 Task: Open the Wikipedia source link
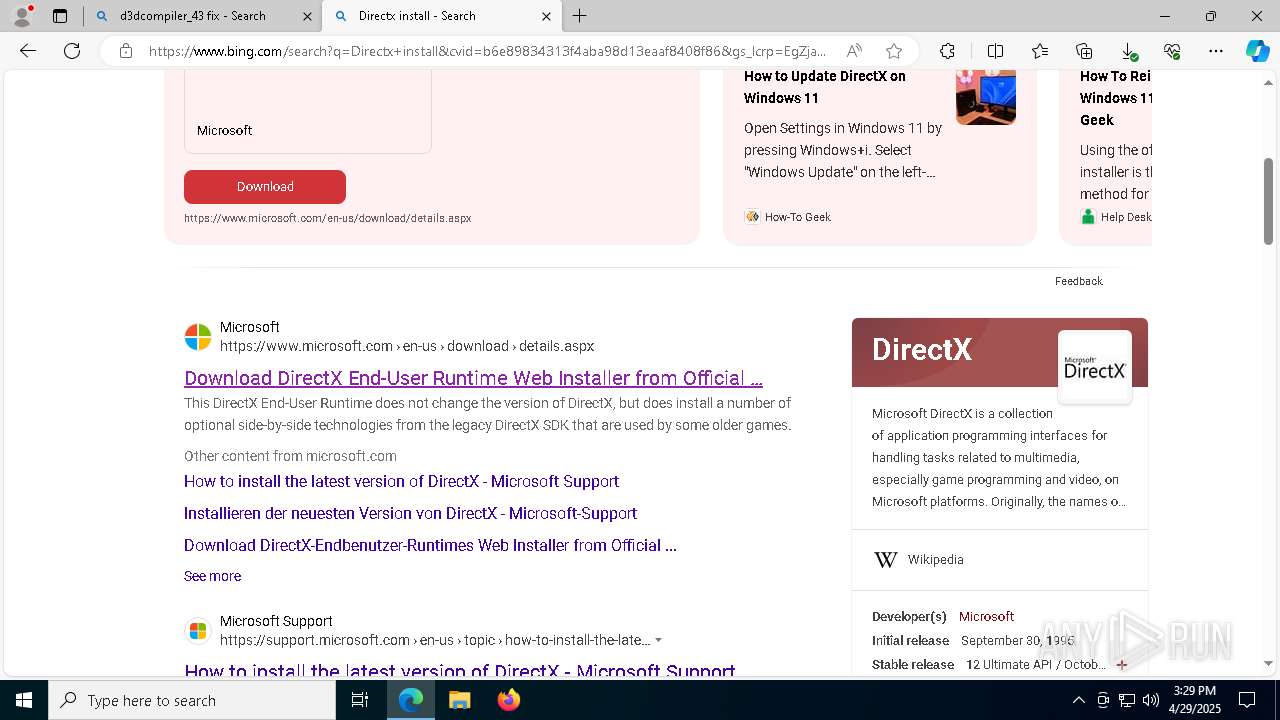936,560
